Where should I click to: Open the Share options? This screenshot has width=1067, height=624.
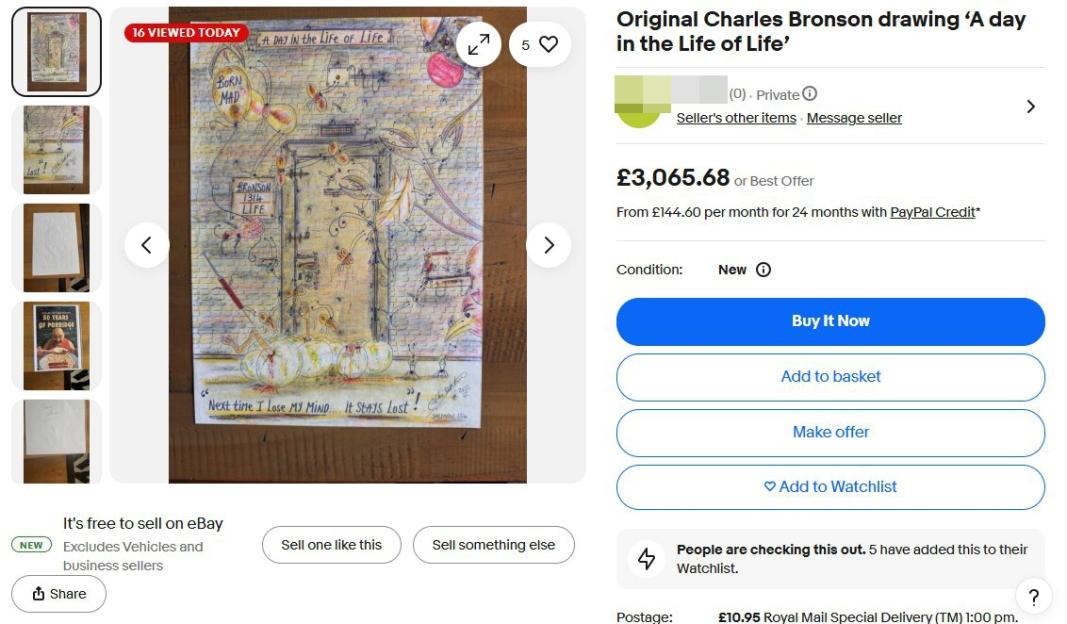[58, 594]
